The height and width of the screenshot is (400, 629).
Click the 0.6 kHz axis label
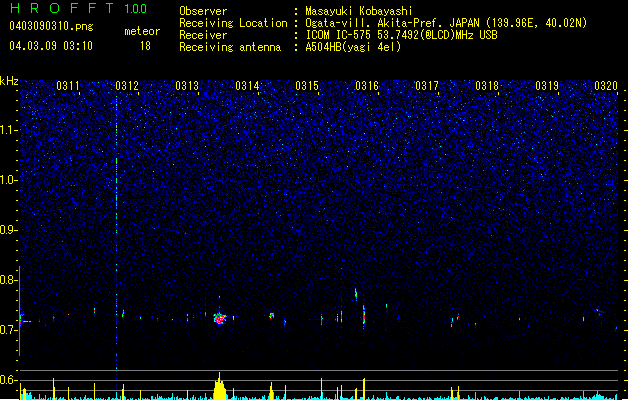(x=8, y=380)
